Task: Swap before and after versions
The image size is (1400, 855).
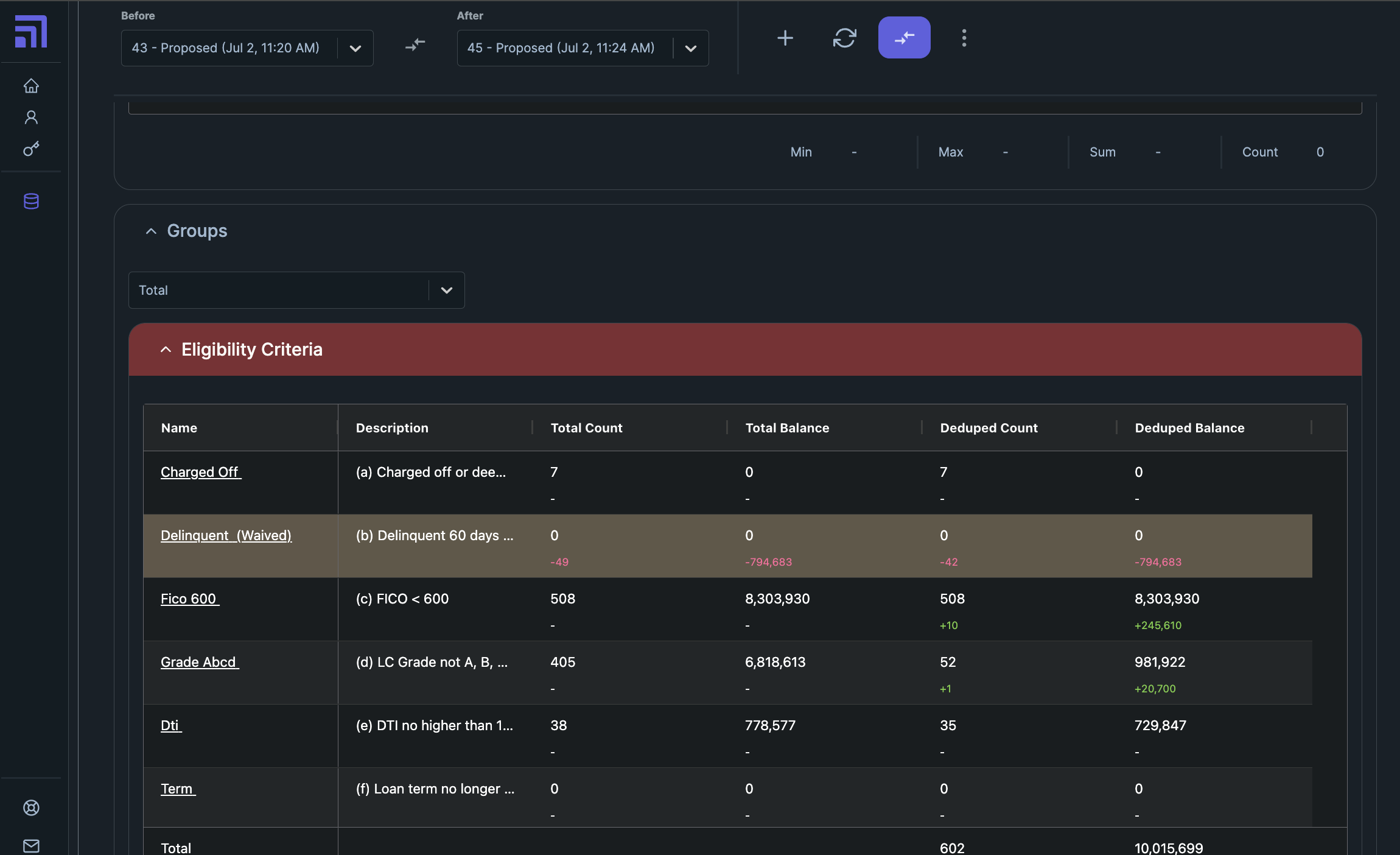Action: [x=415, y=45]
